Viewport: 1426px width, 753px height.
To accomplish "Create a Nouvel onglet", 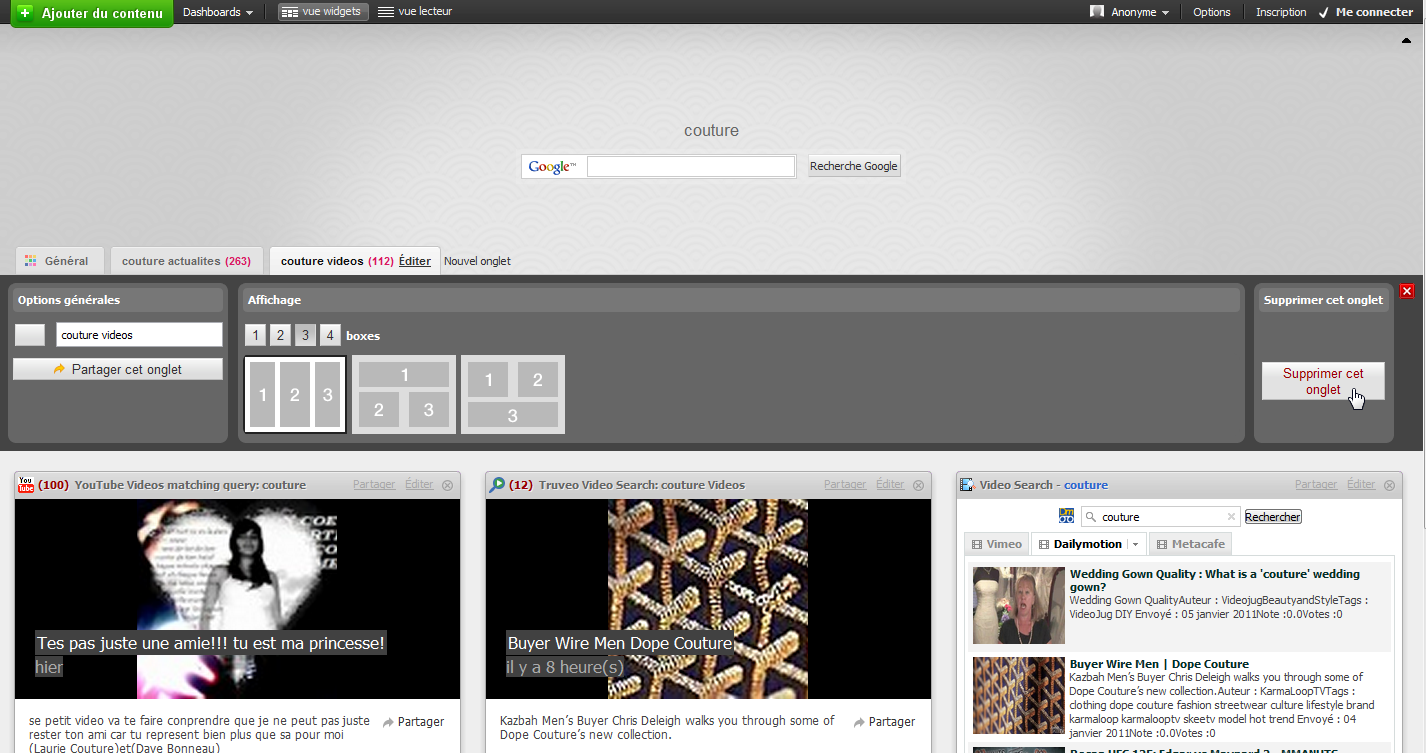I will coord(477,261).
